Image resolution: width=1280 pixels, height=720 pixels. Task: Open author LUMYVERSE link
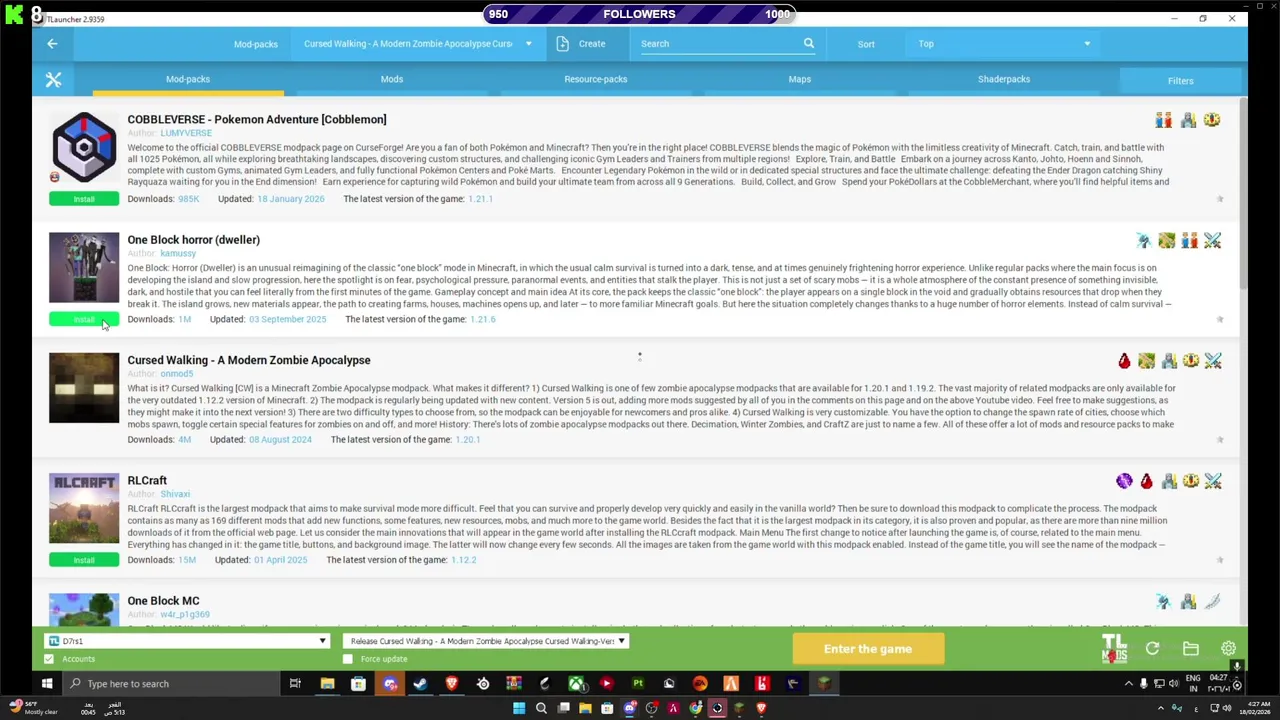tap(186, 133)
